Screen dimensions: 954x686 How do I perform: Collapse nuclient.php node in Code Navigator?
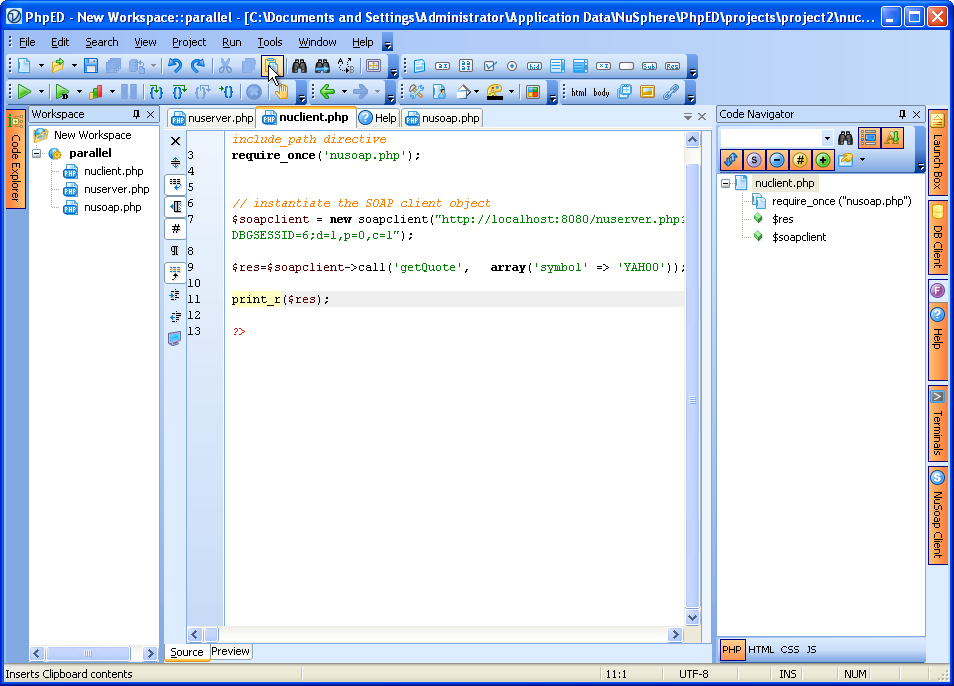[725, 183]
